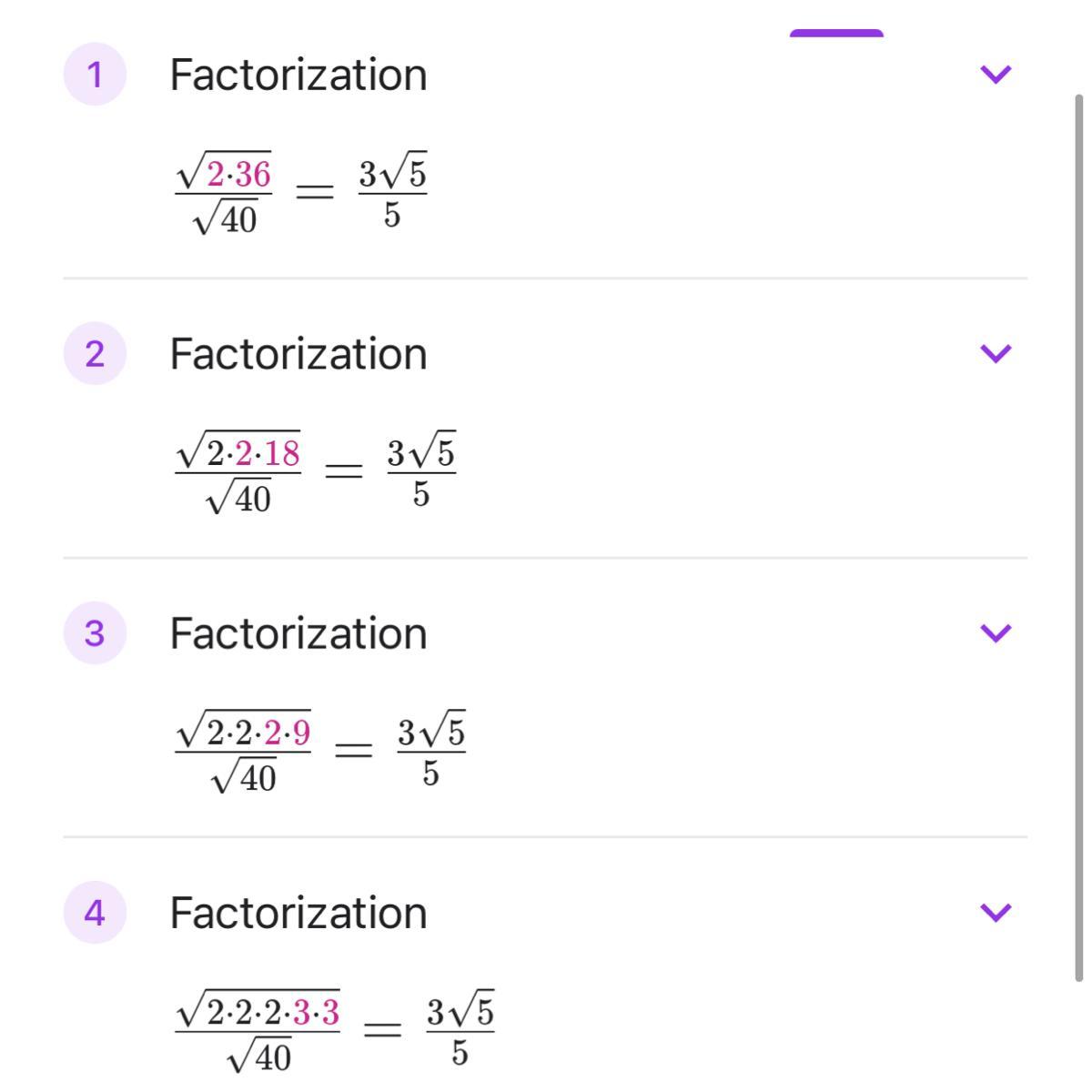Click the 3√5/5 result in step 1
The width and height of the screenshot is (1092, 1092).
click(x=392, y=193)
